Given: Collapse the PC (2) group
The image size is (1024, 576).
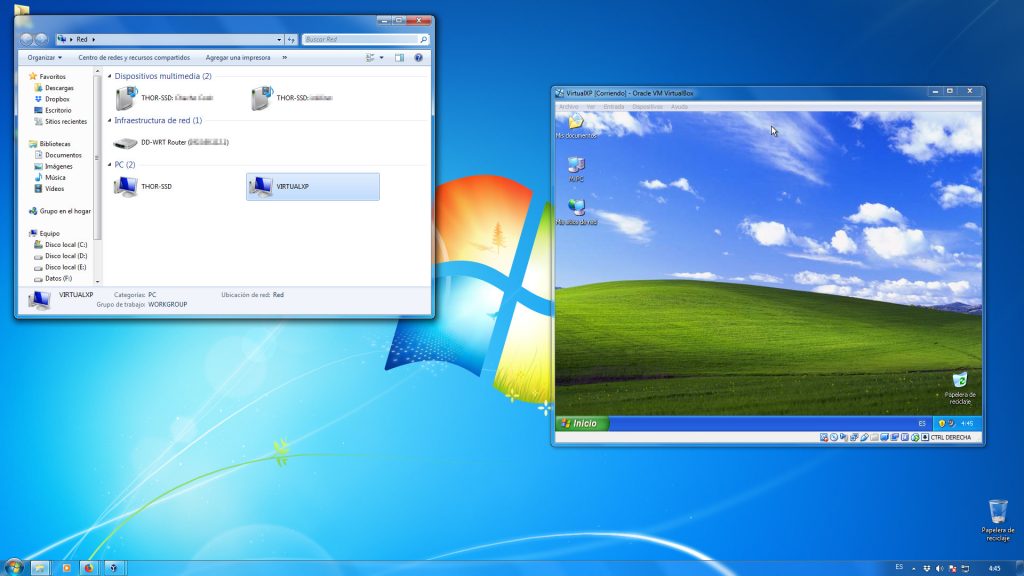Looking at the screenshot, I should [110, 165].
